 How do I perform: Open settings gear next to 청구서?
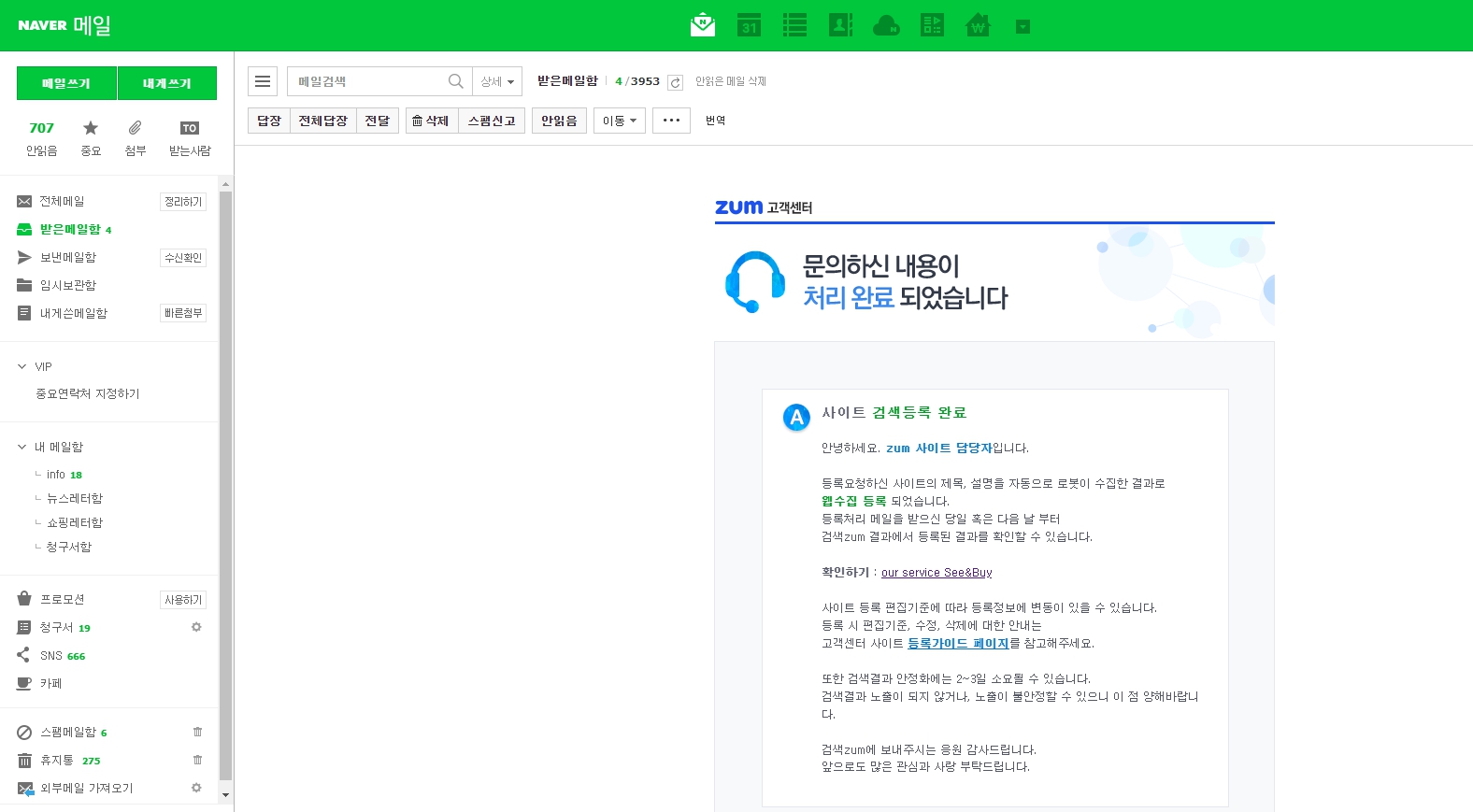(196, 627)
